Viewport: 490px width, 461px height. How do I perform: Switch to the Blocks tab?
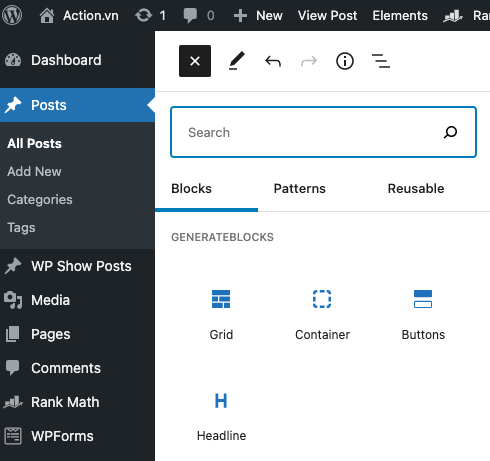191,189
